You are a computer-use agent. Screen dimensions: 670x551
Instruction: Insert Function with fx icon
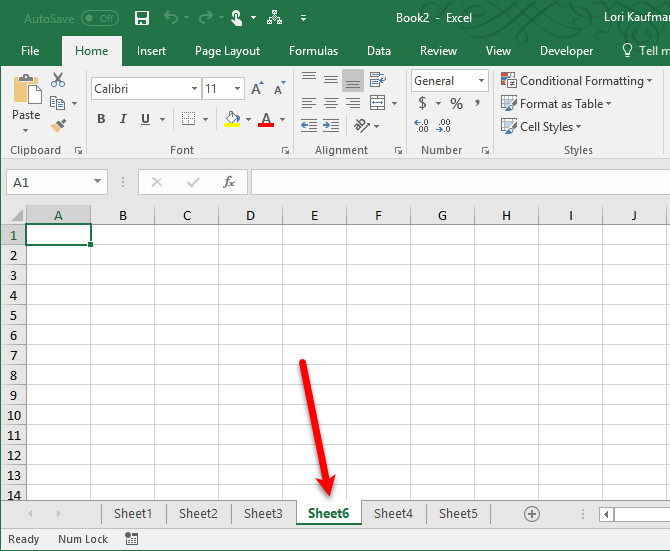pos(229,182)
